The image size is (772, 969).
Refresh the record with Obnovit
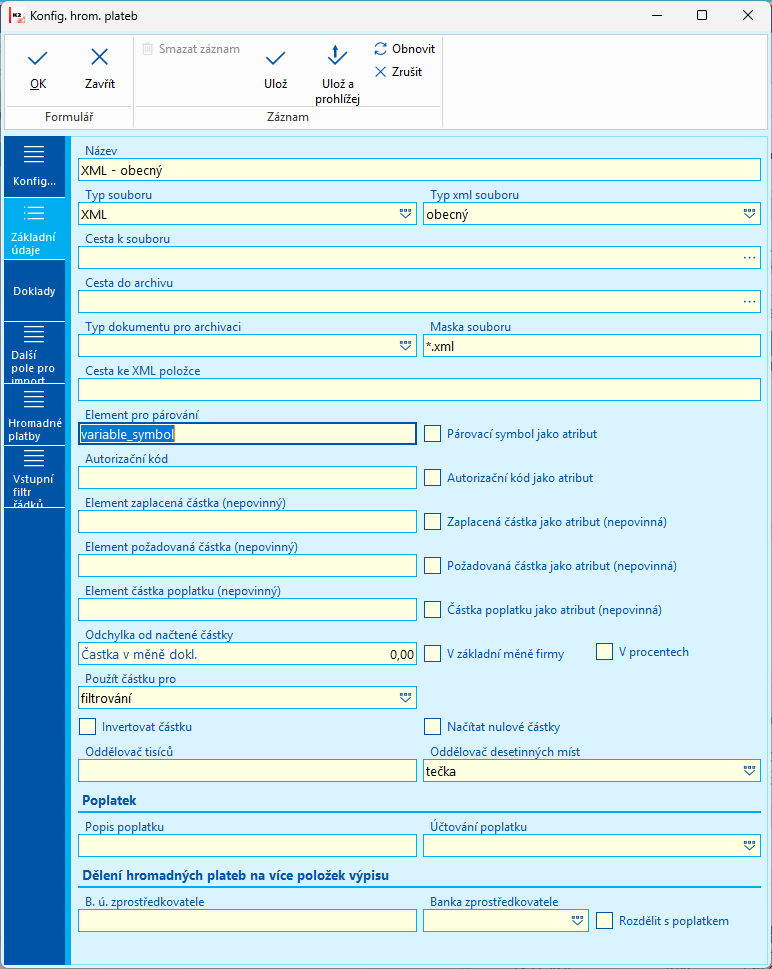pyautogui.click(x=405, y=49)
